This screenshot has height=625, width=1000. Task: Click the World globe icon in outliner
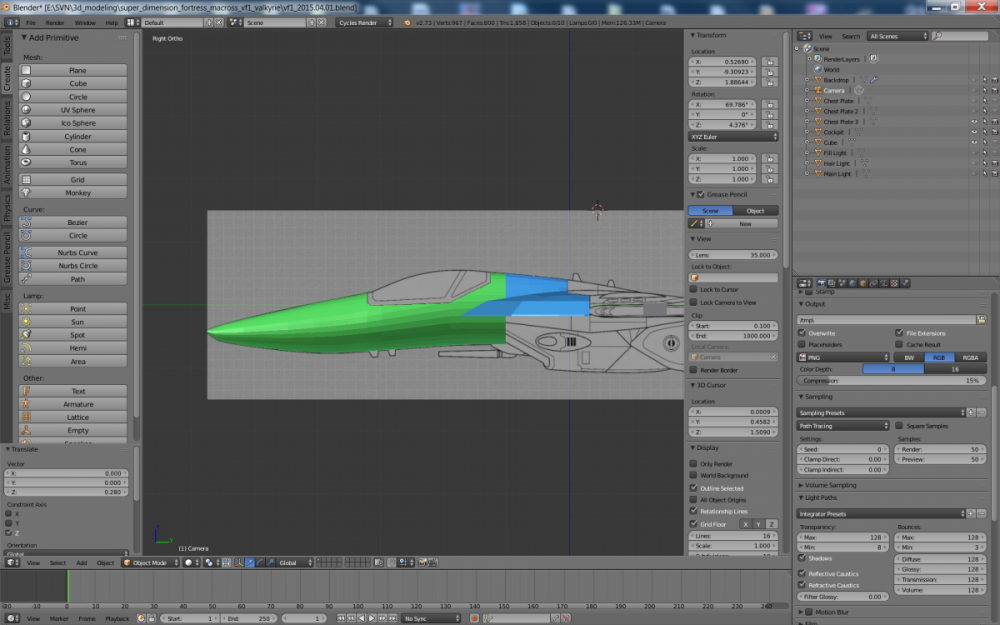pyautogui.click(x=818, y=70)
